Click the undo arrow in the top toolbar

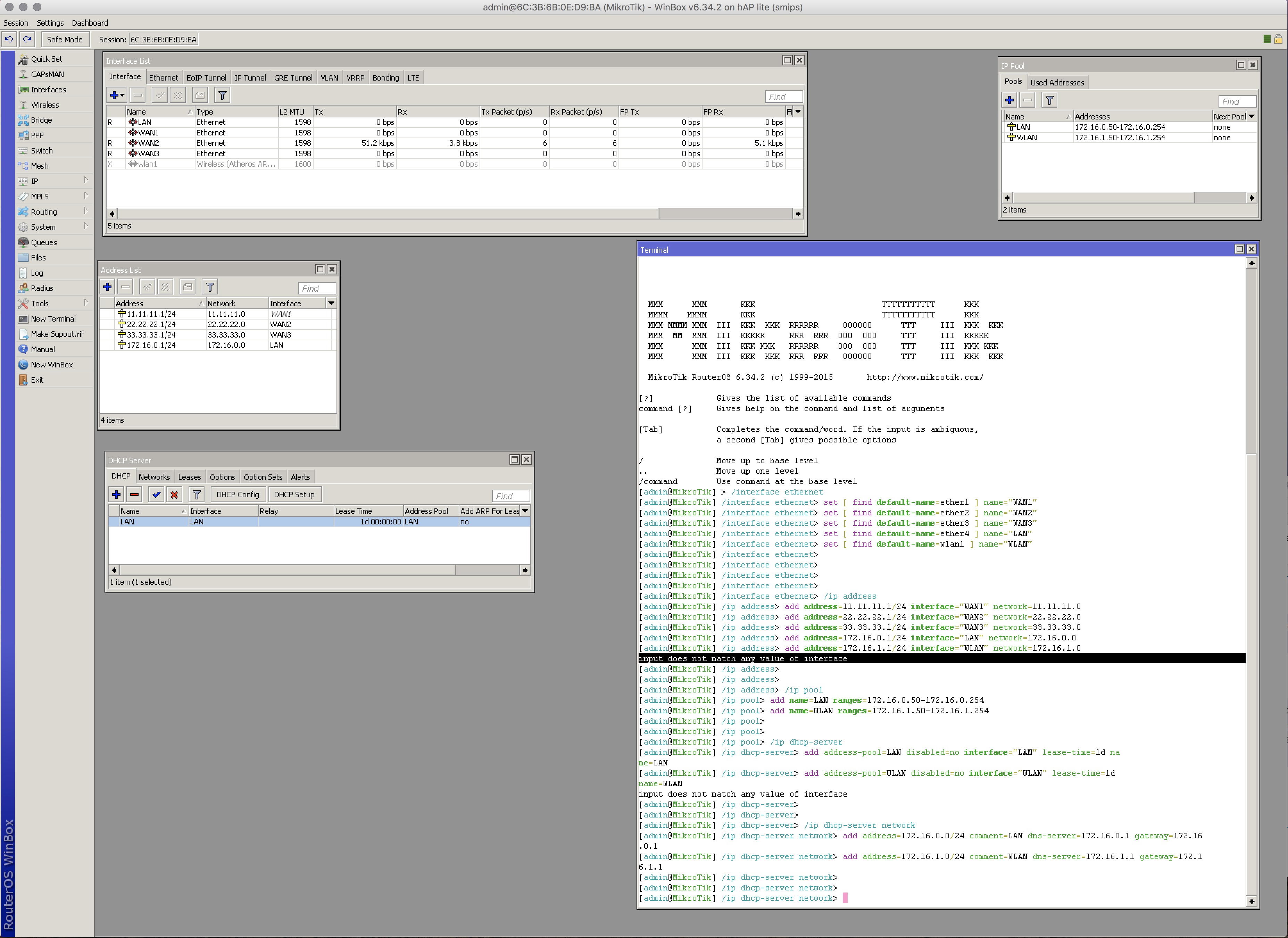coord(9,39)
